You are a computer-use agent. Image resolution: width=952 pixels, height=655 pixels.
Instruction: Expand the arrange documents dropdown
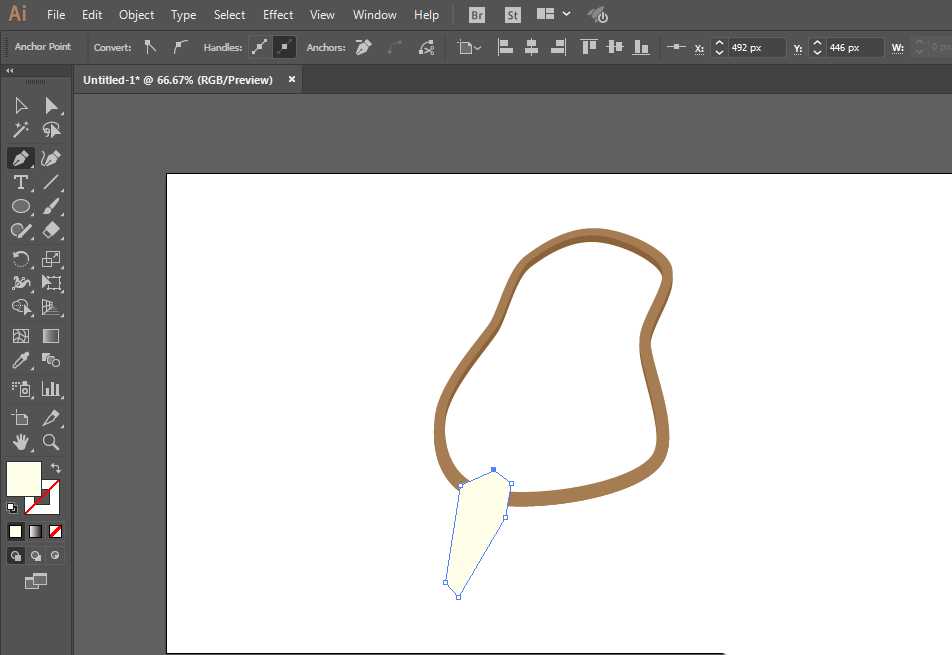[x=567, y=15]
